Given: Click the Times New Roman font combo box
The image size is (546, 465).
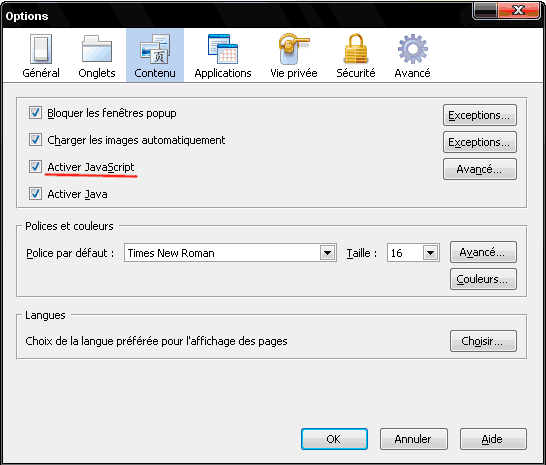Looking at the screenshot, I should pos(230,253).
